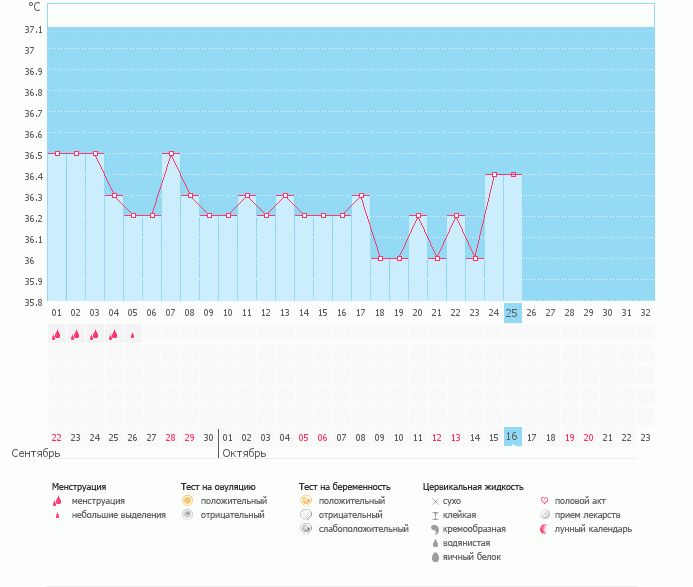
Task: Select highlighted cycle day 25 on axis
Action: coord(512,313)
